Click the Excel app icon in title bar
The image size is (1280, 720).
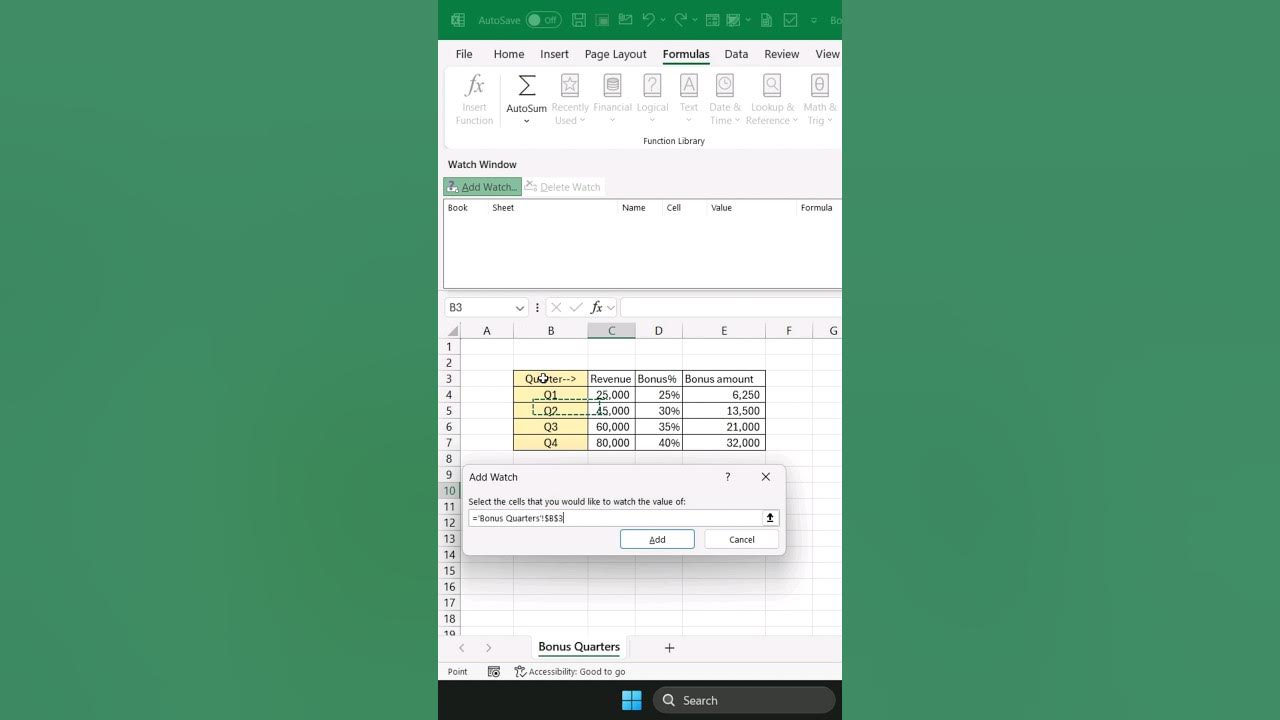click(458, 20)
